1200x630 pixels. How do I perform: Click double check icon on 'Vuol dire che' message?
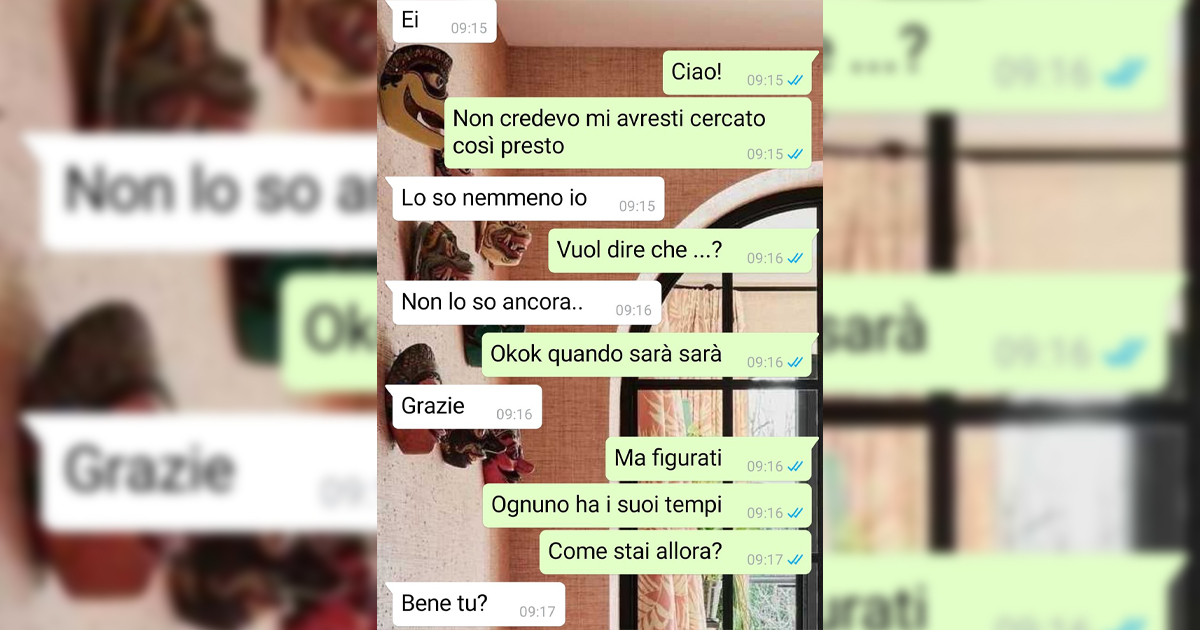795,258
